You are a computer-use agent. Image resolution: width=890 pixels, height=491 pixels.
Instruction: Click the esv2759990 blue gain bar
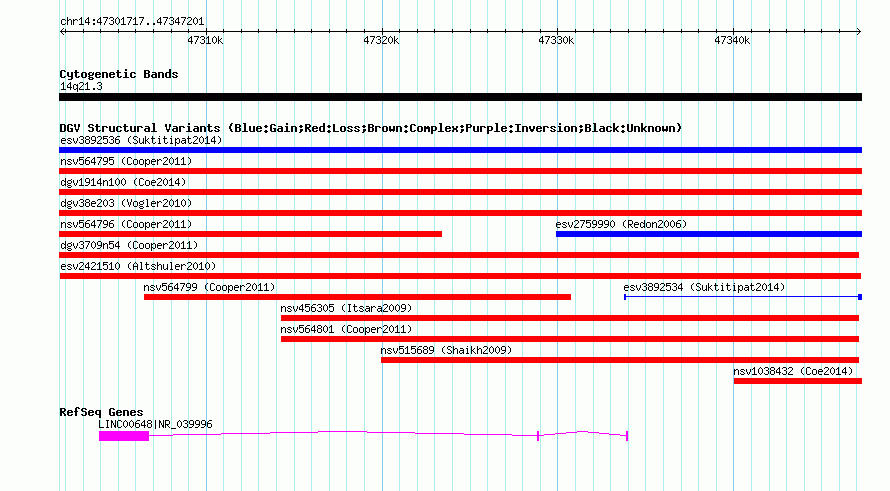(709, 234)
